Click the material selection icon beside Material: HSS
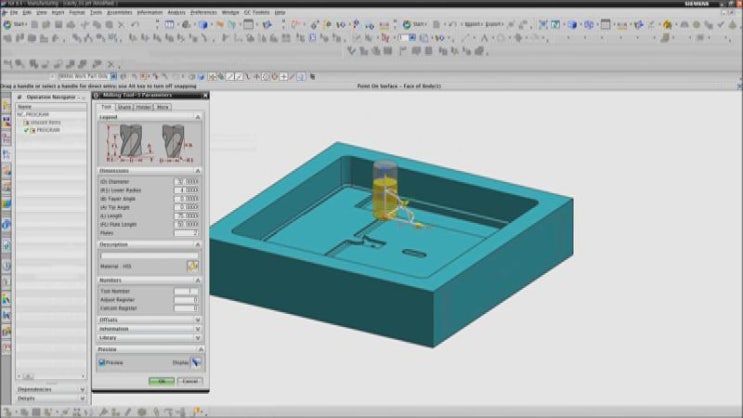The width and height of the screenshot is (743, 418). pyautogui.click(x=193, y=266)
